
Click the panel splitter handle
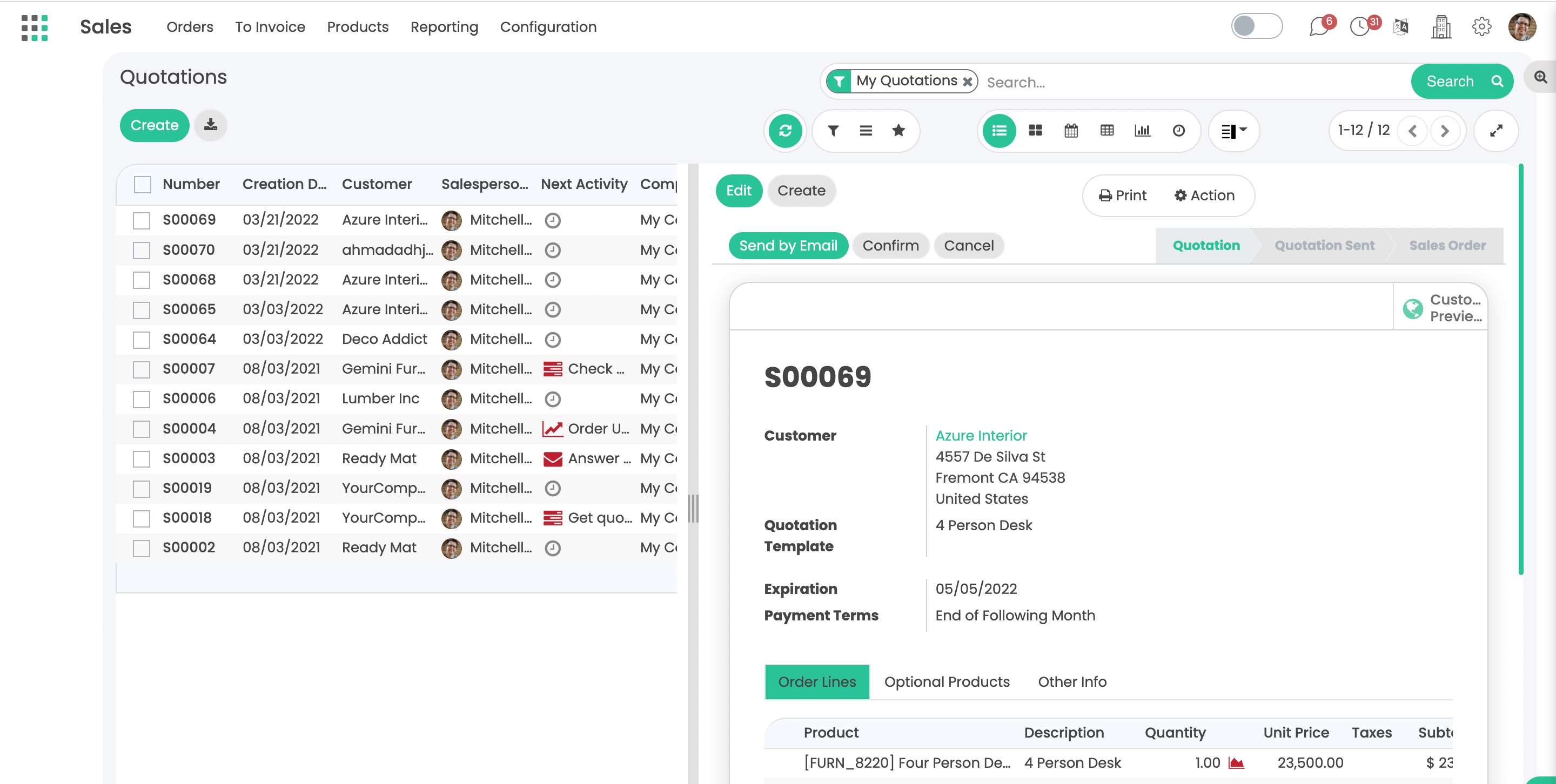click(693, 508)
